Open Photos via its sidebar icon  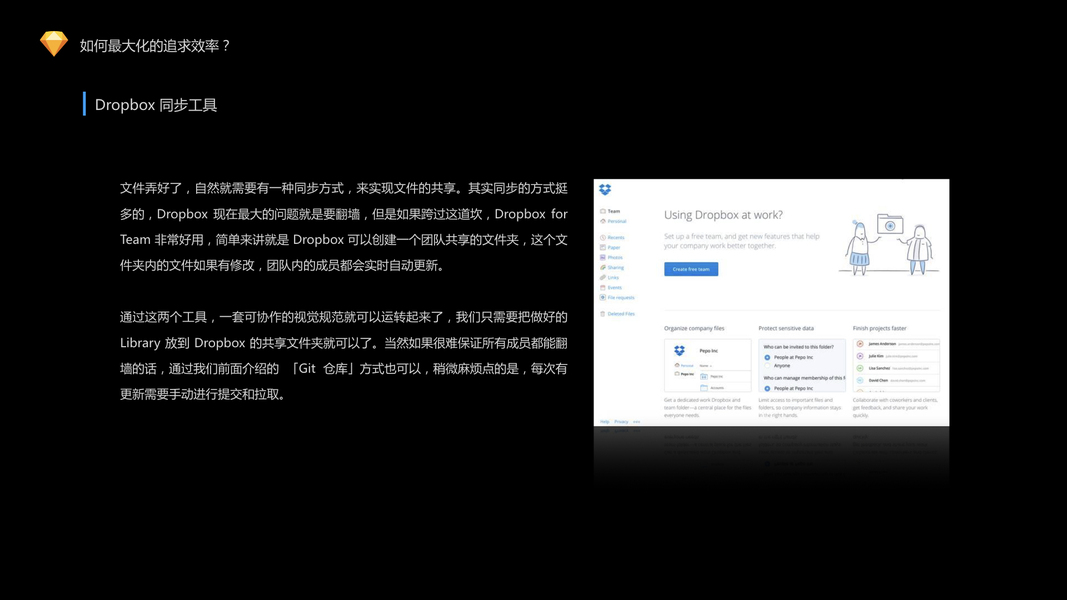tap(603, 257)
